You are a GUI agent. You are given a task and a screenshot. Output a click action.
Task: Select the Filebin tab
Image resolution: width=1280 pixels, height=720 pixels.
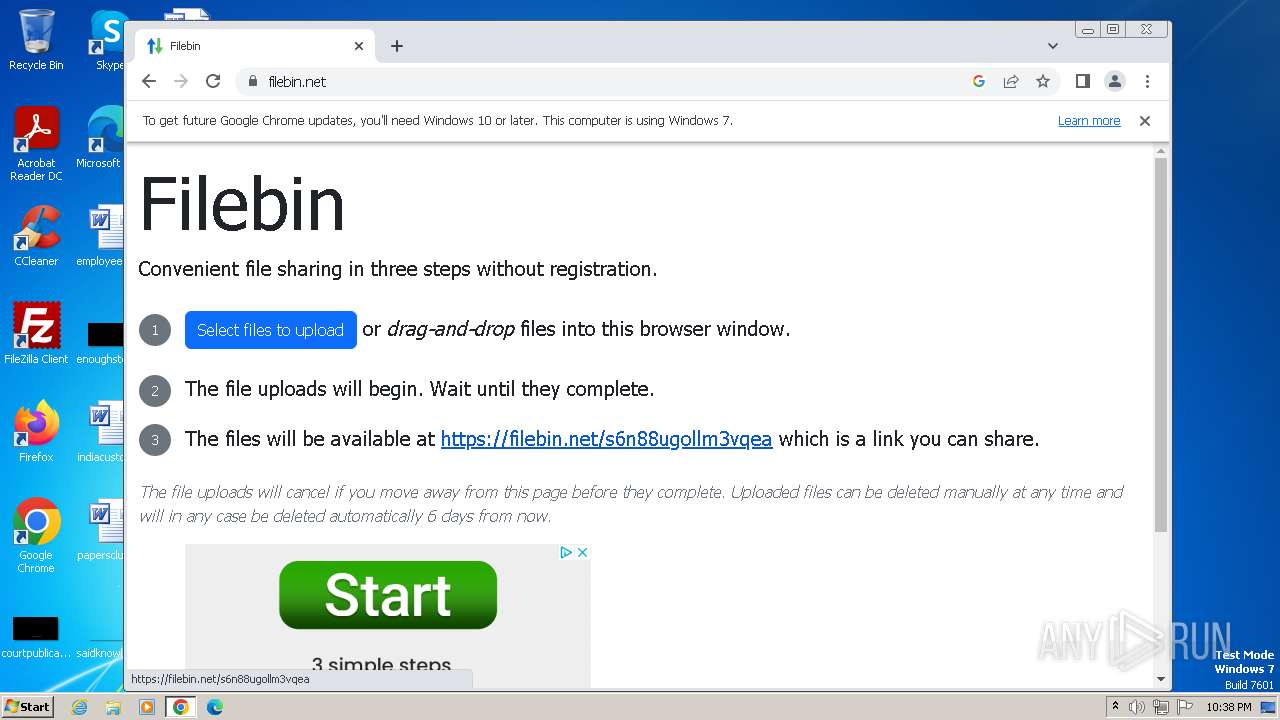255,46
